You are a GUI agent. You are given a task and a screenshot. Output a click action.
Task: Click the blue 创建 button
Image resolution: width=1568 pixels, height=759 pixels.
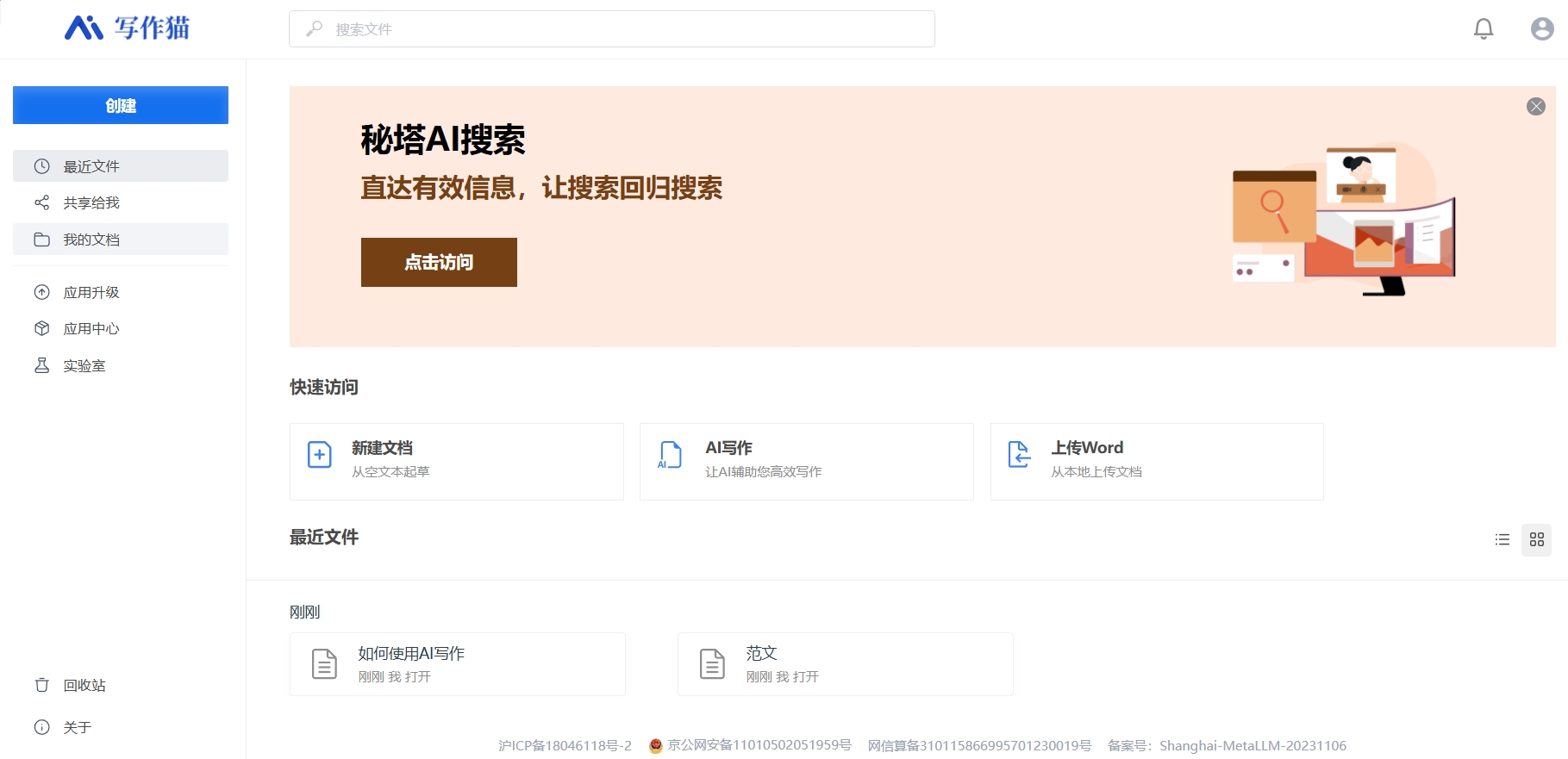[121, 105]
